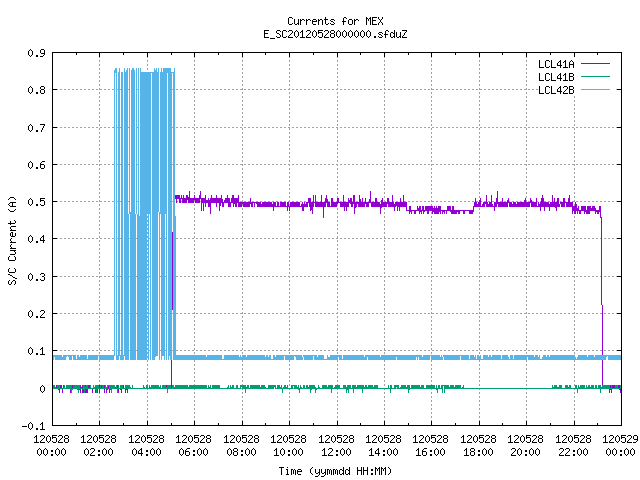Screen dimensions: 640x480
Task: Click the green LCL41B legend line sample
Action: pos(596,76)
